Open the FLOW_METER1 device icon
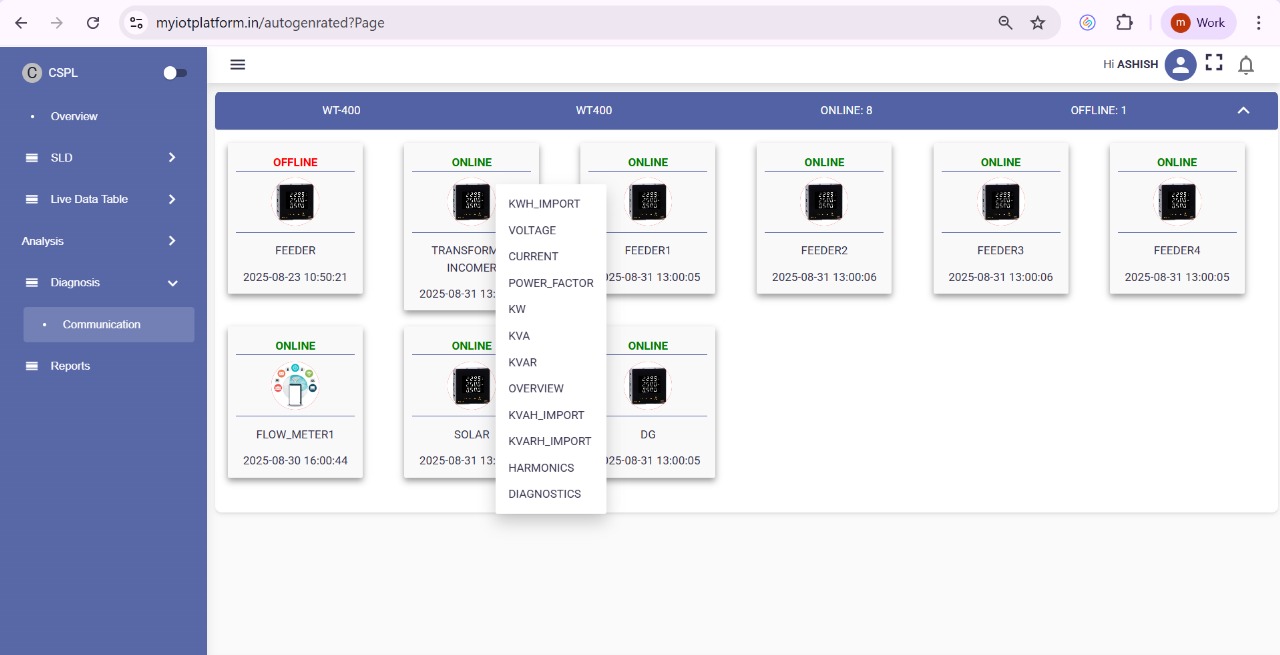Viewport: 1280px width, 655px height. 295,386
